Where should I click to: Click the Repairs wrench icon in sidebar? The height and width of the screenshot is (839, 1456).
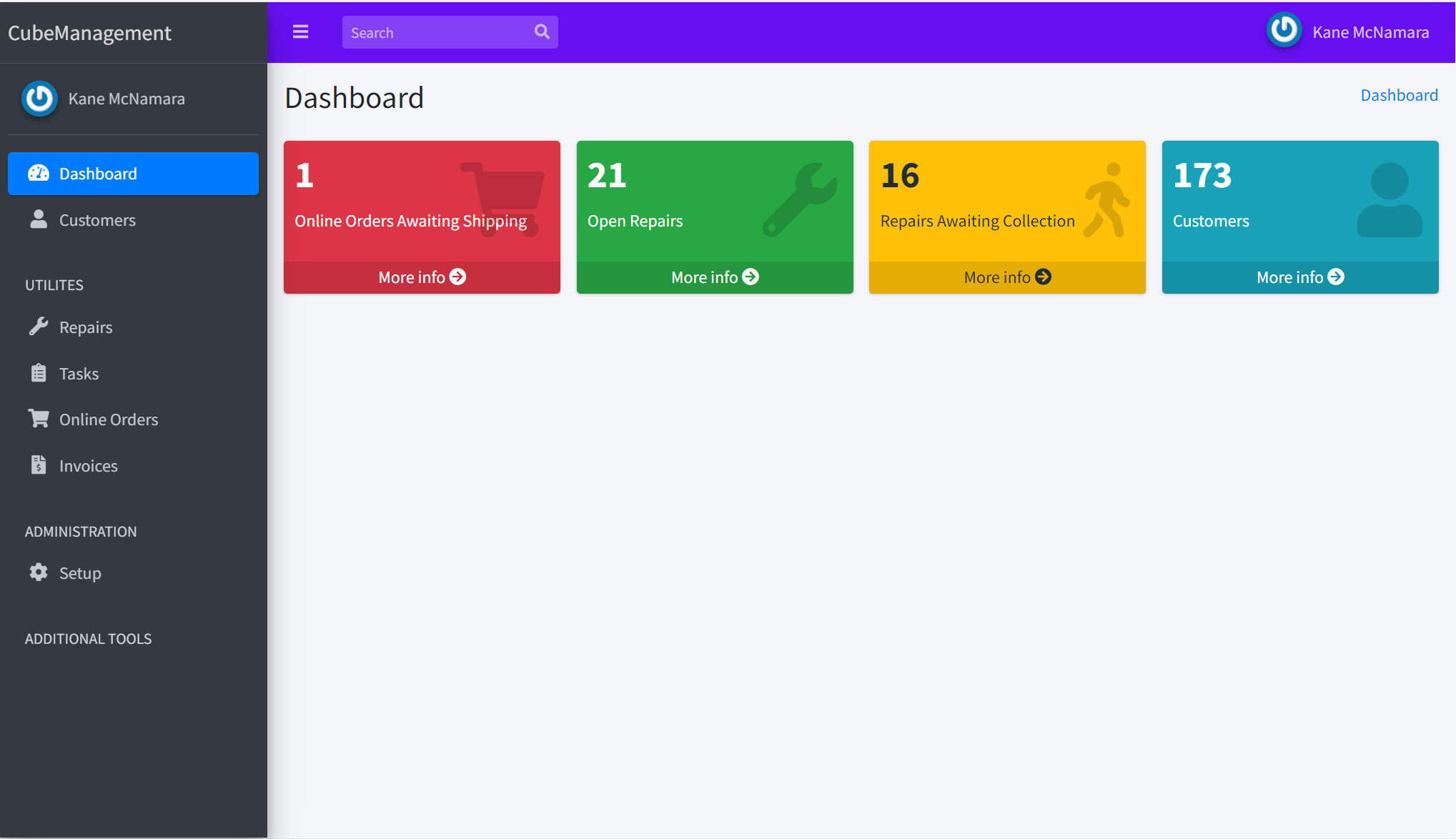pos(39,327)
